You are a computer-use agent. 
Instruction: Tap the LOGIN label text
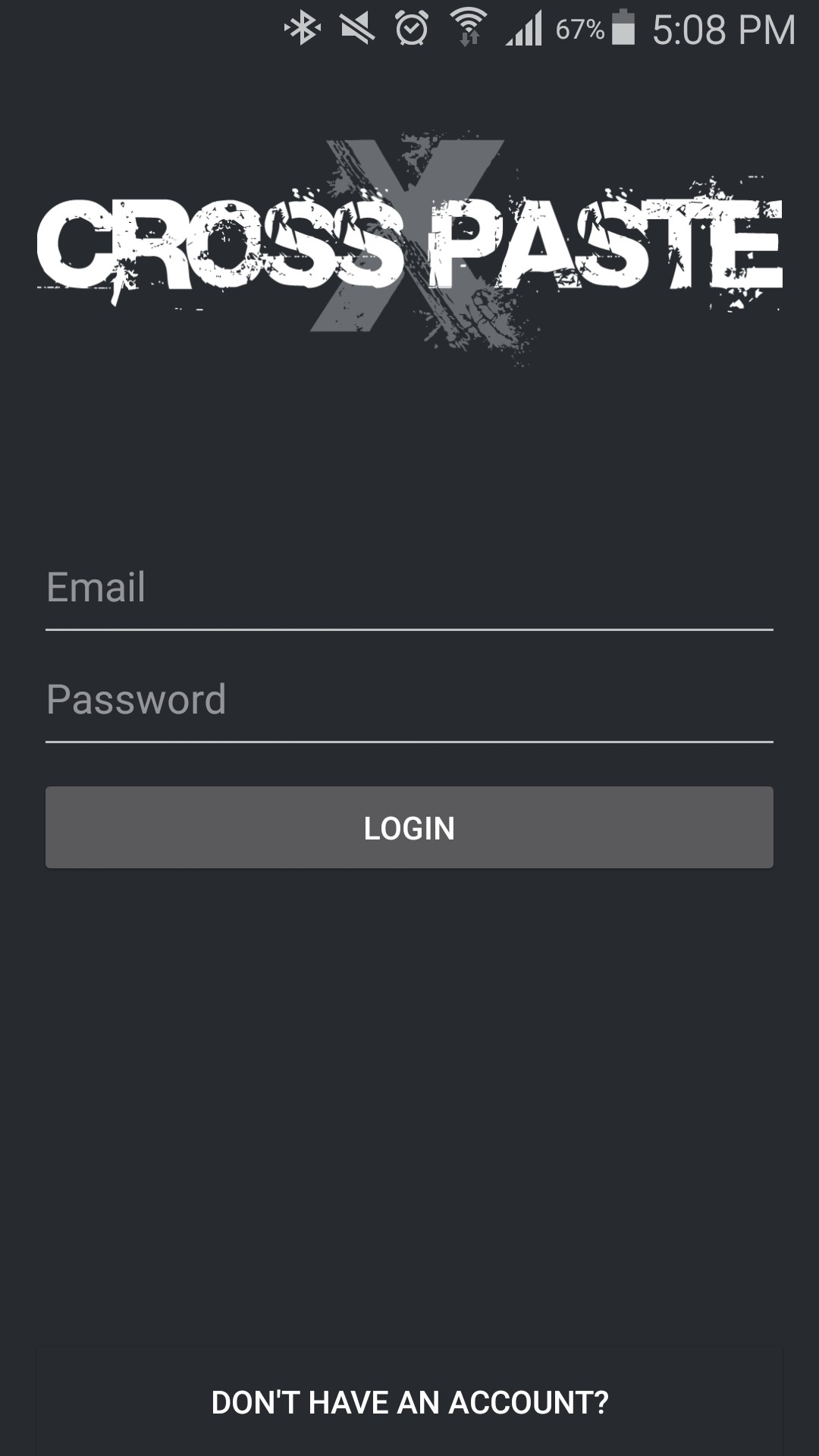click(409, 828)
